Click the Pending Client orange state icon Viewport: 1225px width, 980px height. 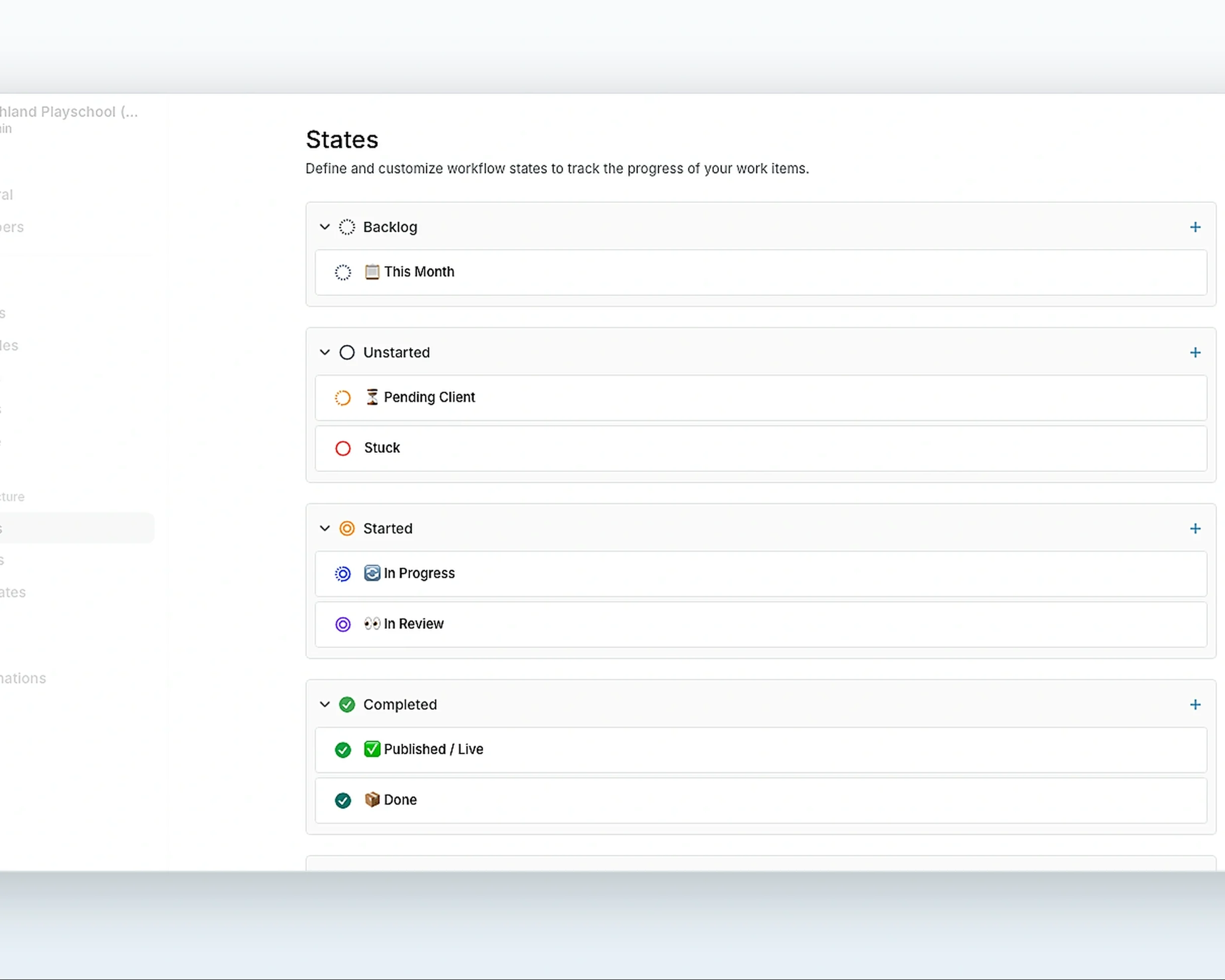coord(343,398)
